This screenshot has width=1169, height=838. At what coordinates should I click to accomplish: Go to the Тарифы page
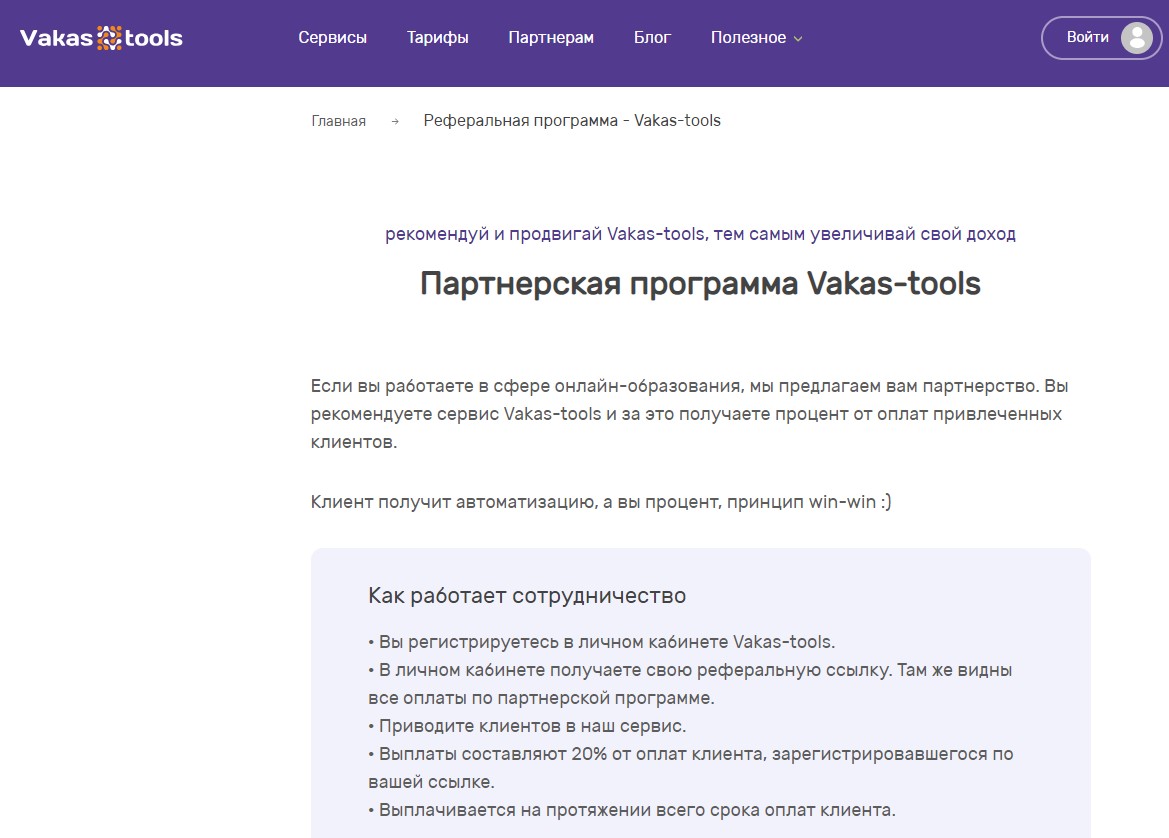(x=437, y=38)
